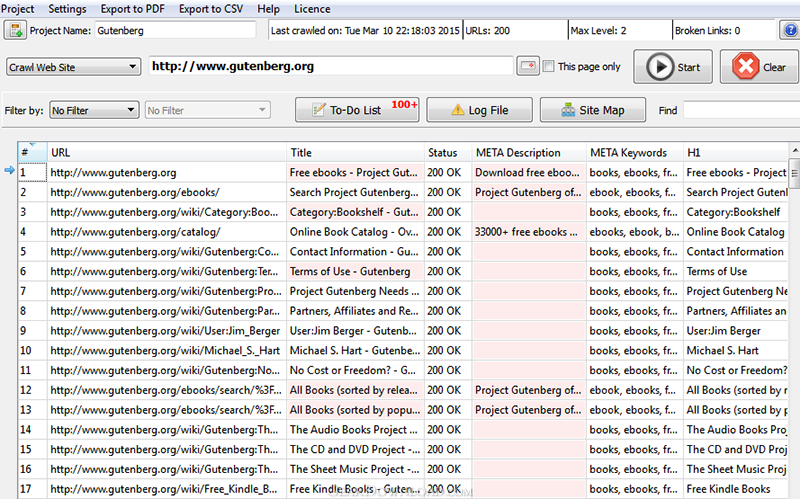View the Site Map
Image resolution: width=800 pixels, height=499 pixels.
pos(593,110)
